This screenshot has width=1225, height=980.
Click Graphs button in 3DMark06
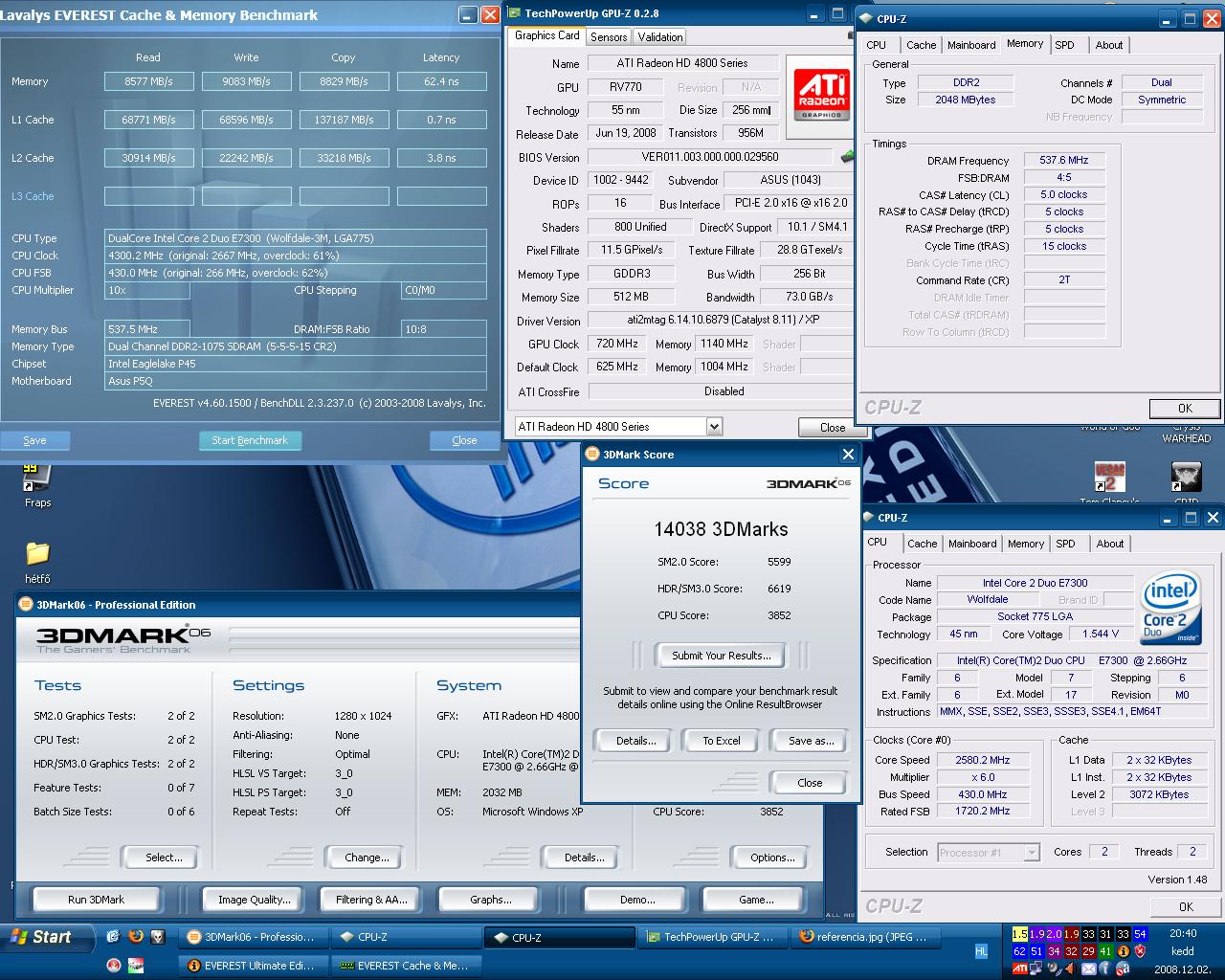tap(490, 900)
